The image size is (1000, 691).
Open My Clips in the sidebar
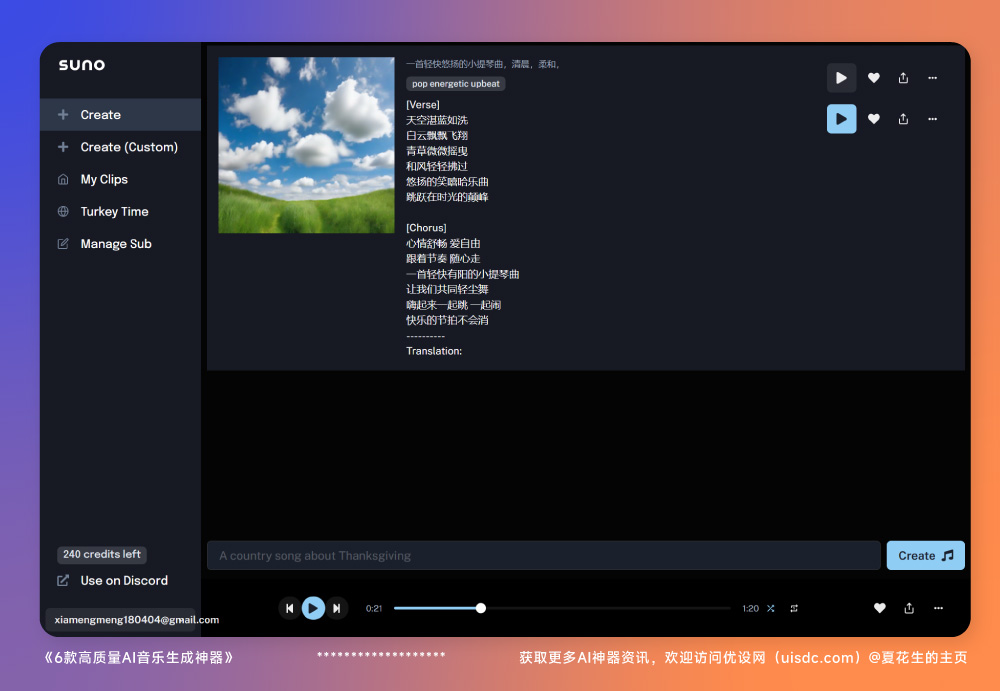pyautogui.click(x=104, y=180)
